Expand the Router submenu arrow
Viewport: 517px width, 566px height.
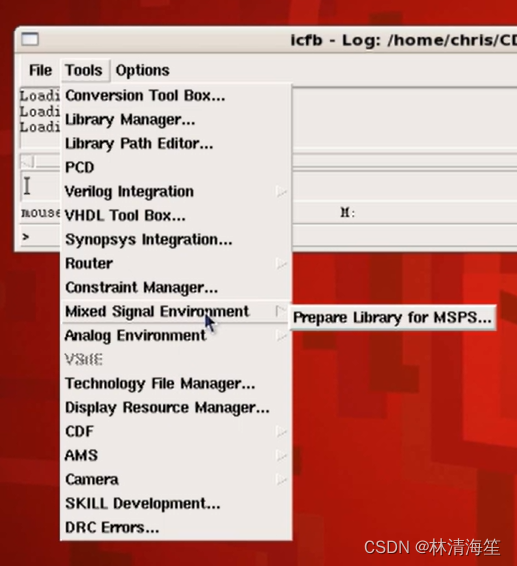[x=281, y=264]
